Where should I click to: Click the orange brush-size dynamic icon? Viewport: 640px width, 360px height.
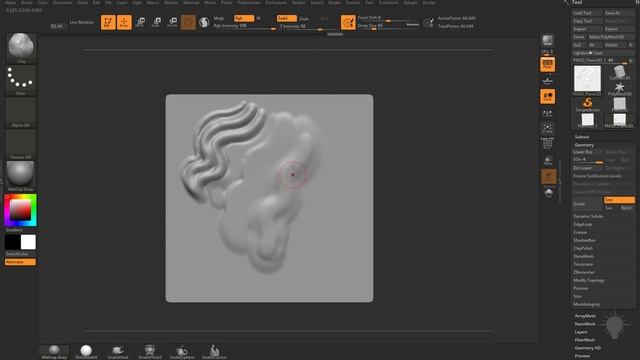pyautogui.click(x=348, y=22)
